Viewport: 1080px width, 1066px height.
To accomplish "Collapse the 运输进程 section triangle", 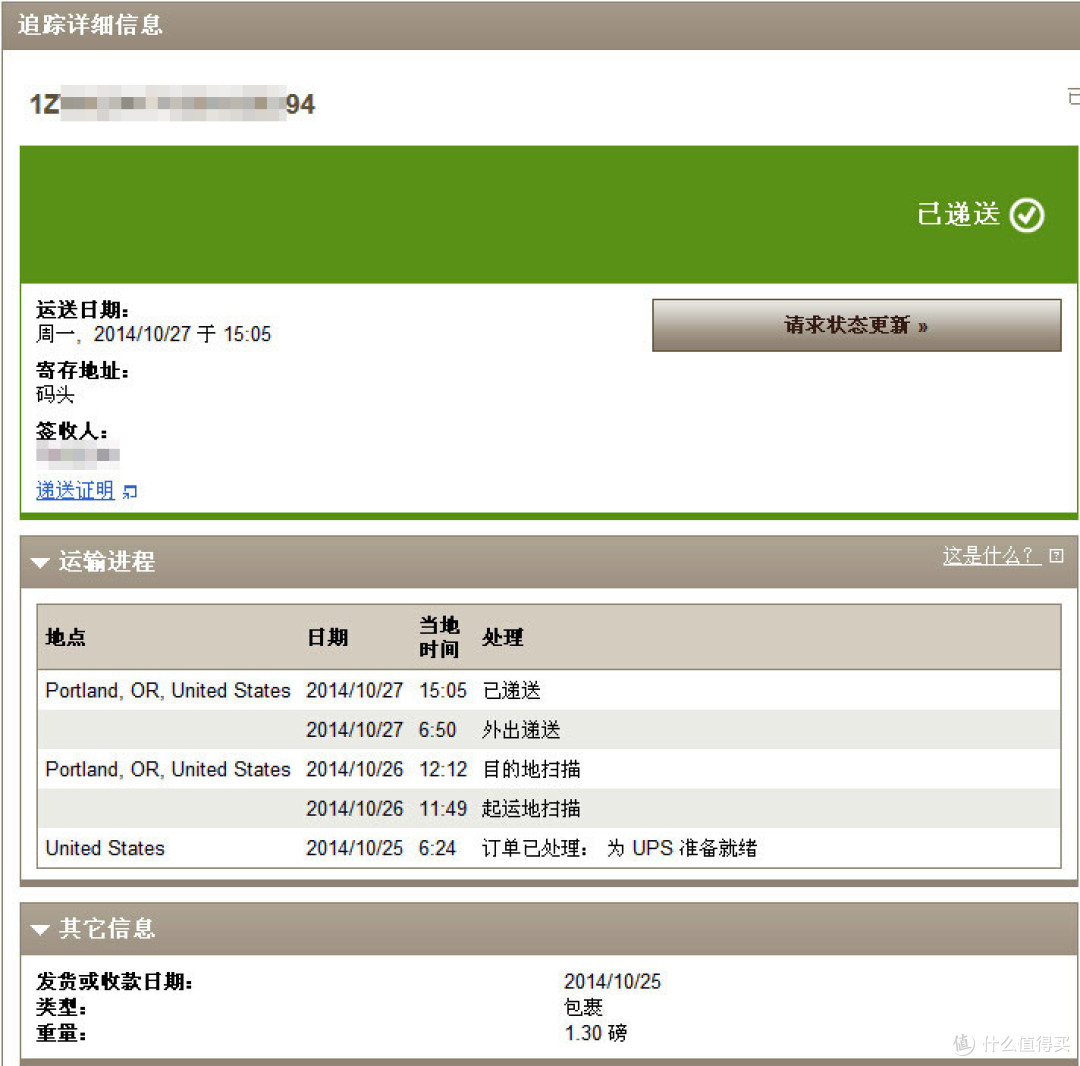I will 40,563.
